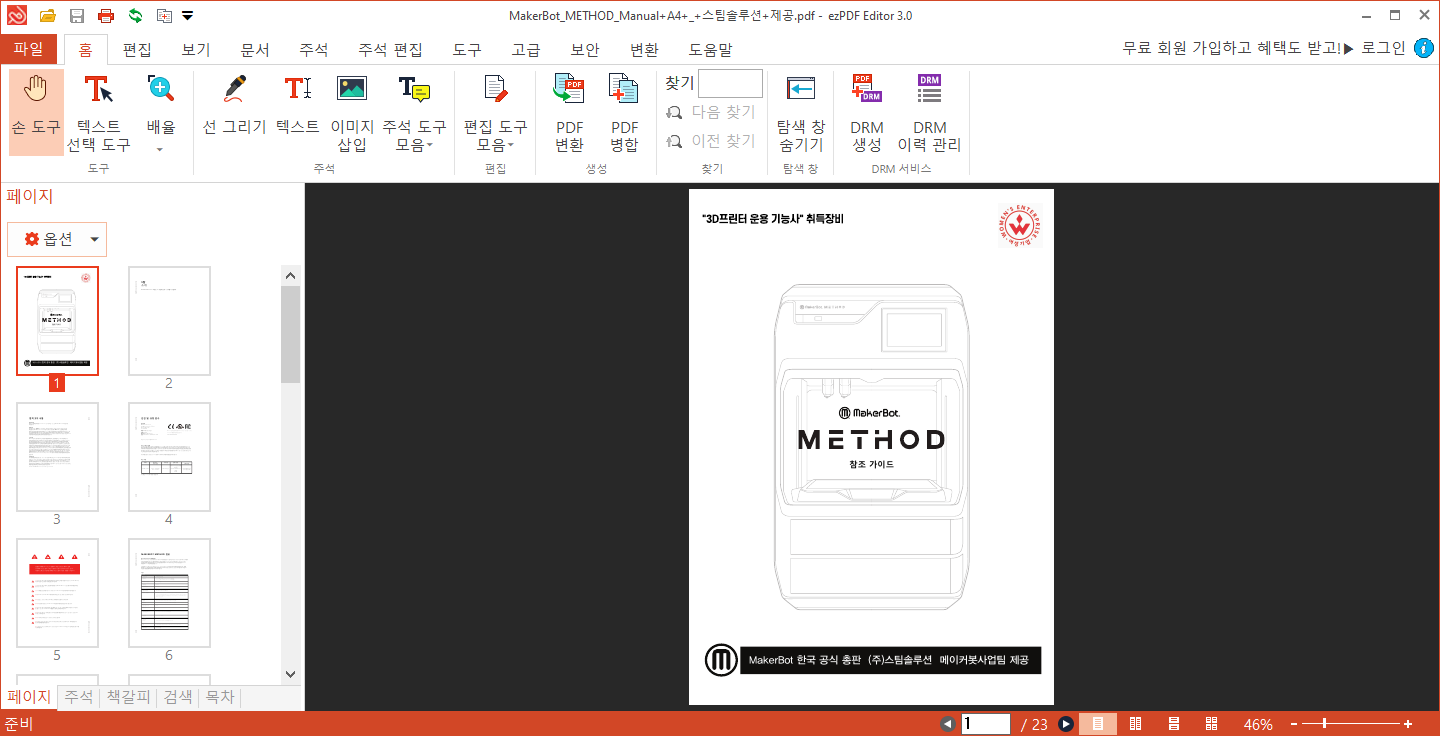
Task: Save the document with the floppy icon
Action: point(77,16)
